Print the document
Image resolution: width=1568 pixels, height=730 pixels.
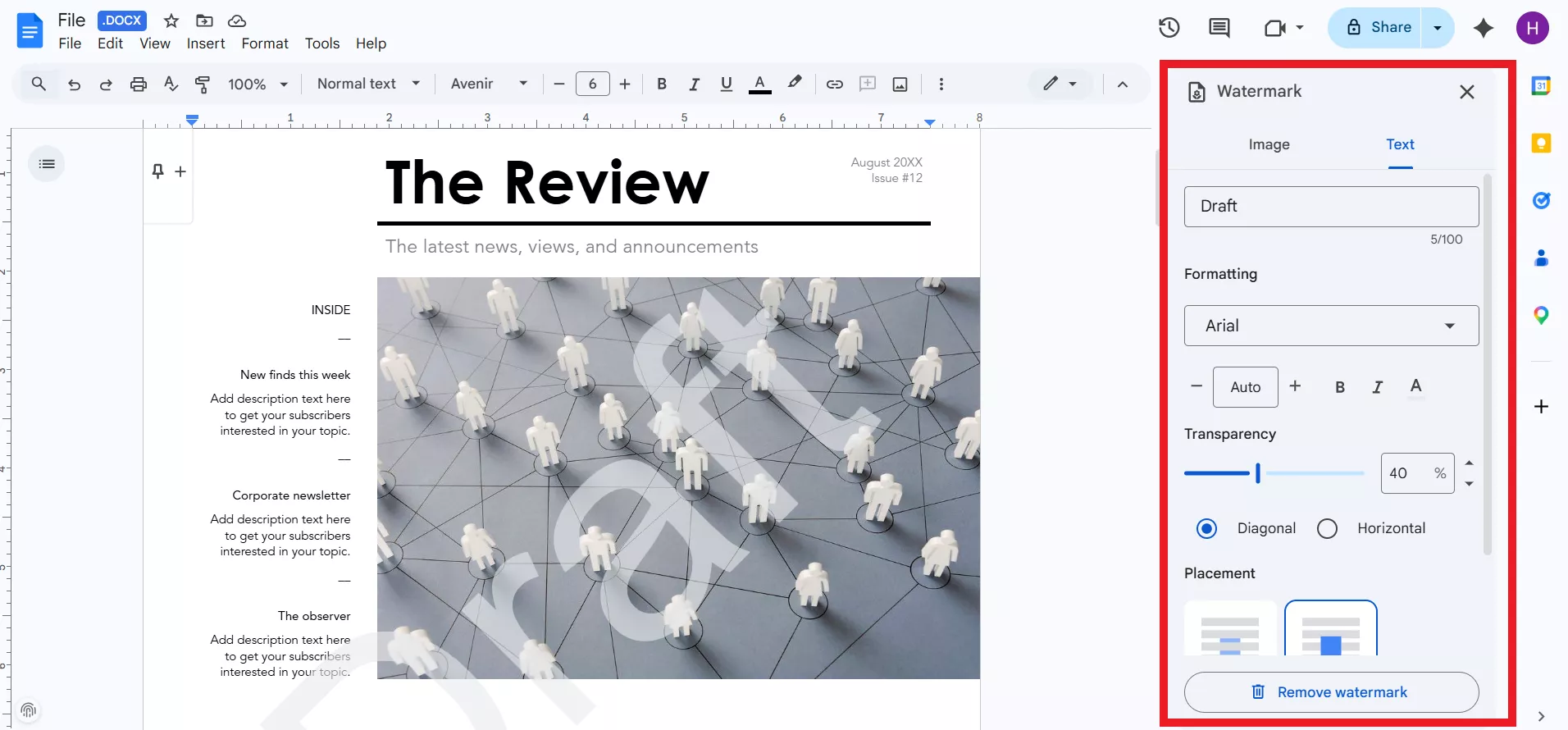click(x=139, y=84)
